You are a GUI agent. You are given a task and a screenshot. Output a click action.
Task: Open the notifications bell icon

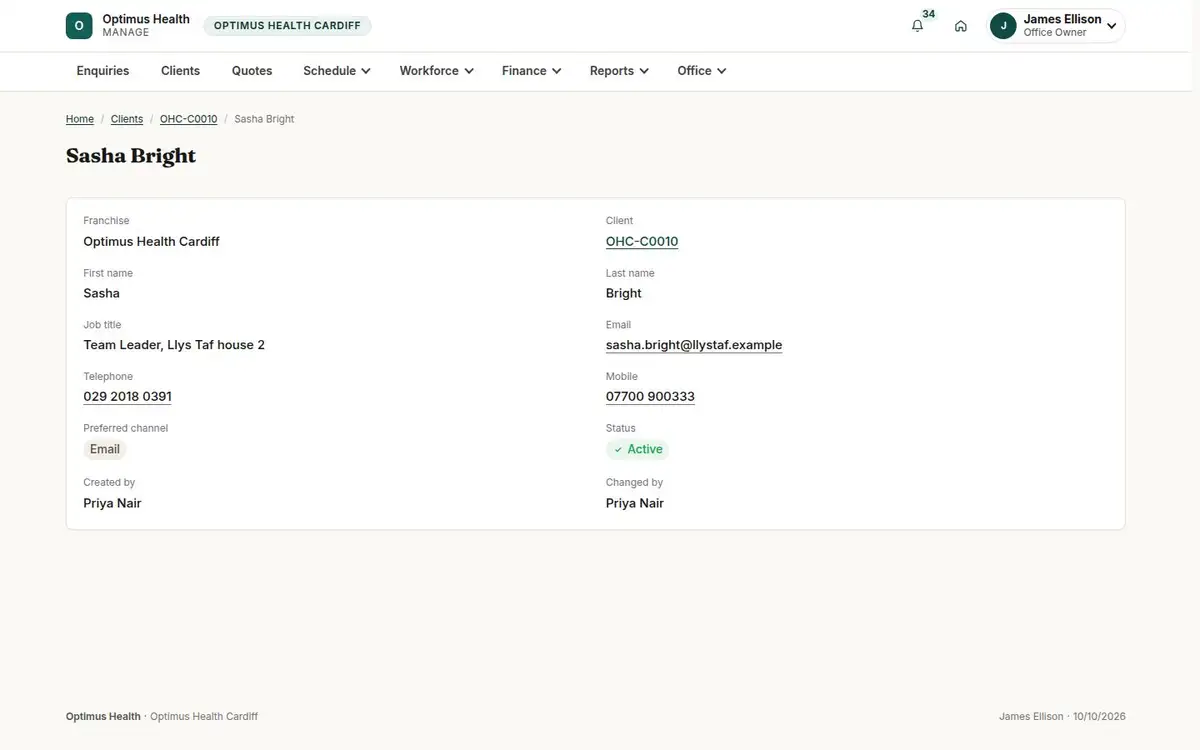[x=917, y=26]
